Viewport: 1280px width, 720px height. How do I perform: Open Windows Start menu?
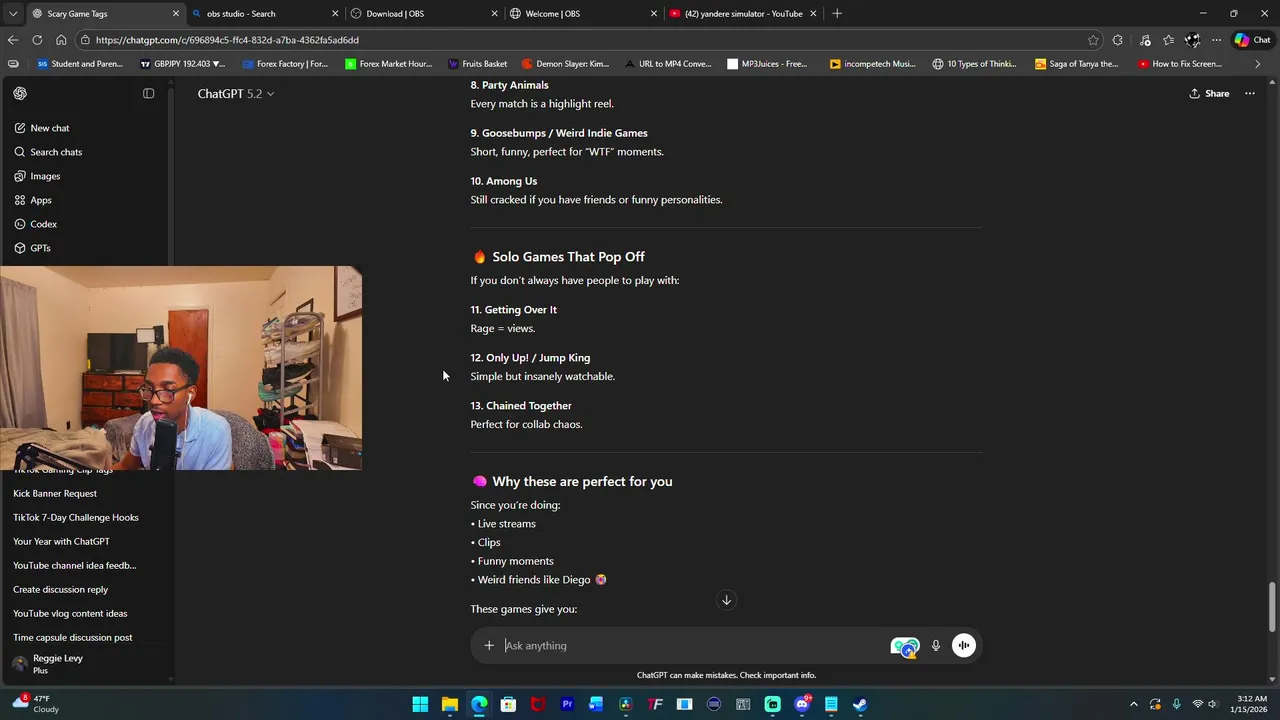pos(420,704)
